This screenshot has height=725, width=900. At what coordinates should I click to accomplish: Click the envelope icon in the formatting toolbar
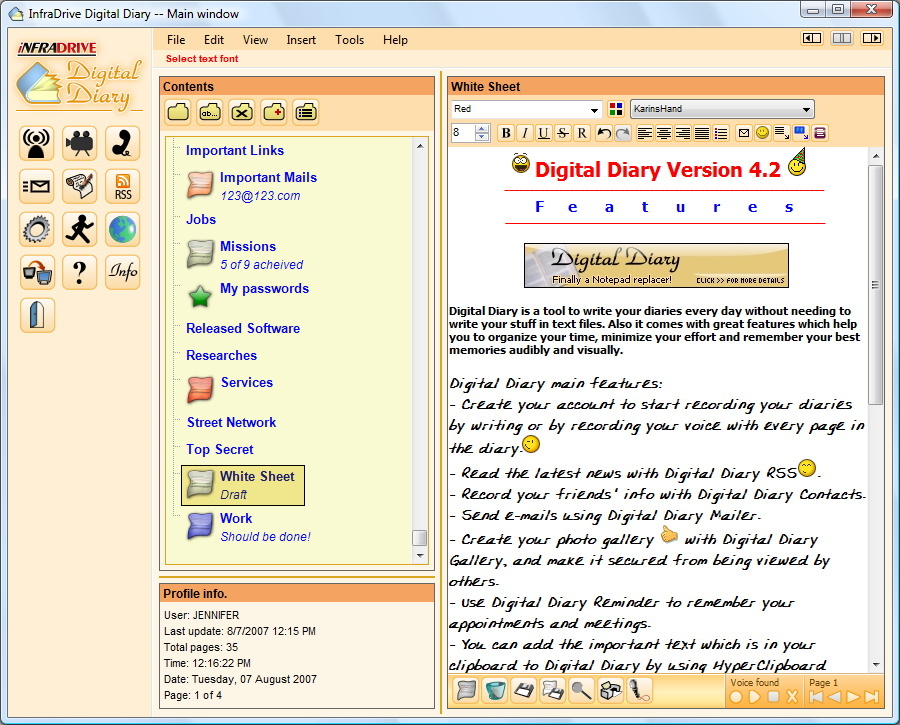tap(743, 133)
